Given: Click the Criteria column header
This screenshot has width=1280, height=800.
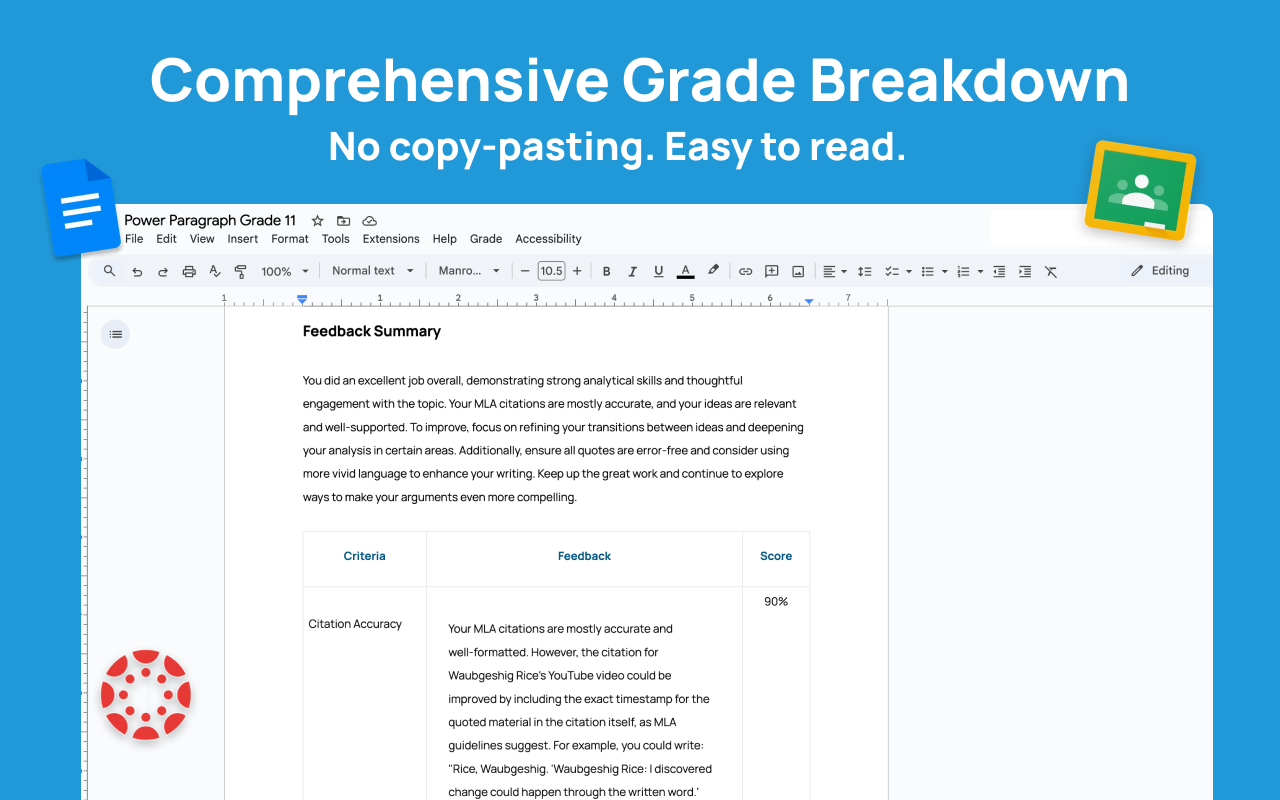Looking at the screenshot, I should 364,556.
